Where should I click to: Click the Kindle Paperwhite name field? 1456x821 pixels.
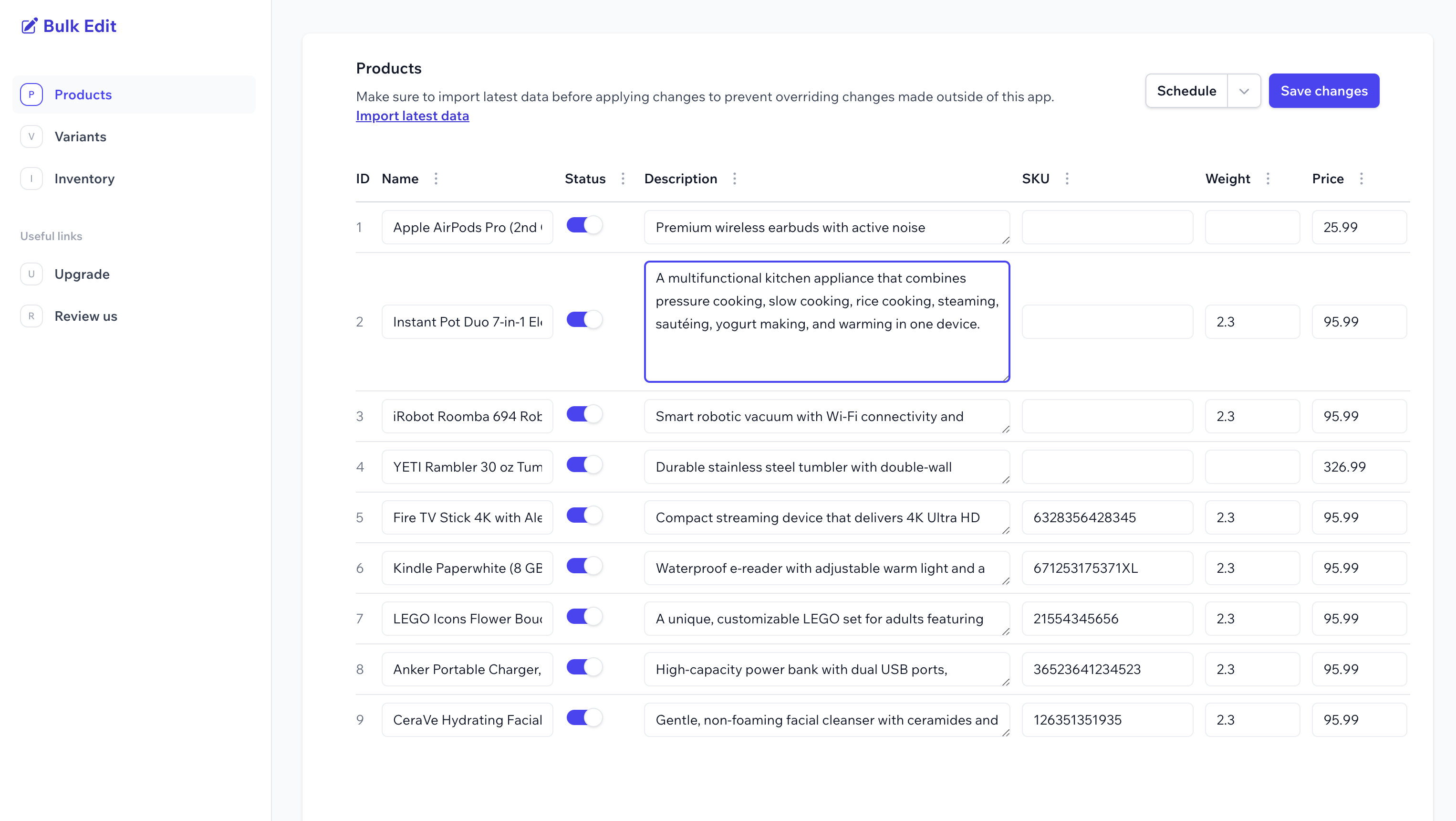pyautogui.click(x=468, y=568)
